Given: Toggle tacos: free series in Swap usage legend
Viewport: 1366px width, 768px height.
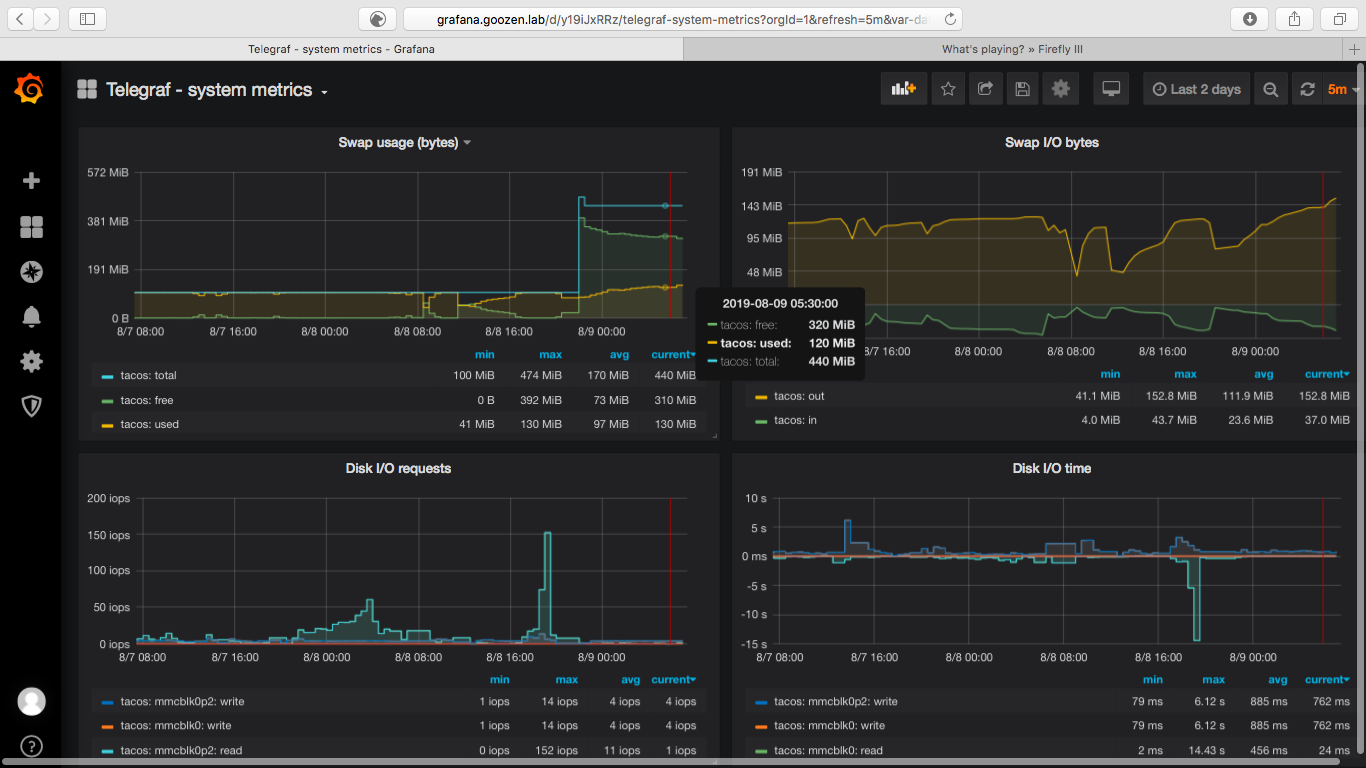Looking at the screenshot, I should click(x=146, y=400).
